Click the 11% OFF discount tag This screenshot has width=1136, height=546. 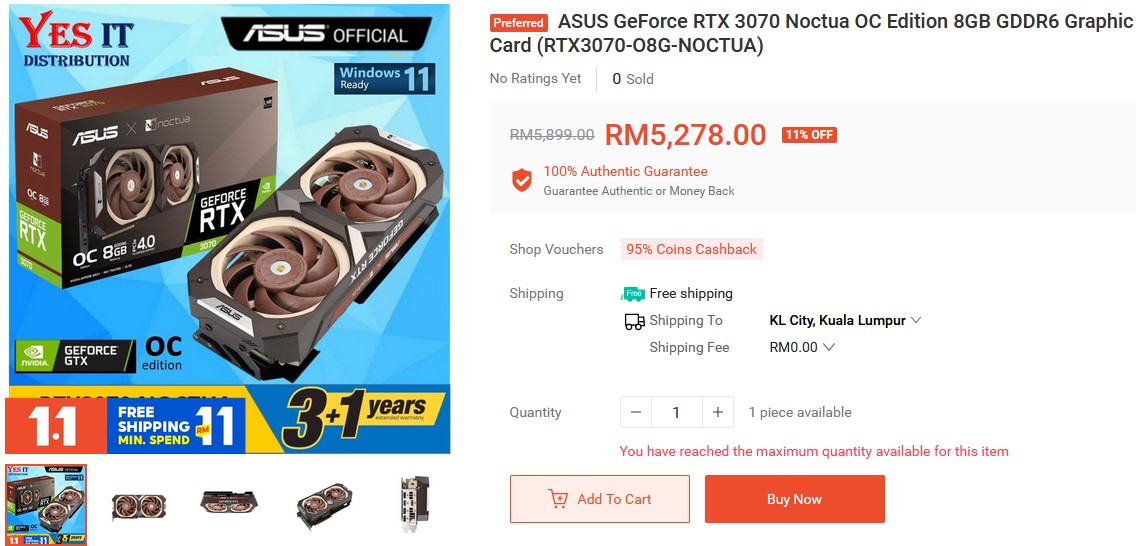[810, 135]
